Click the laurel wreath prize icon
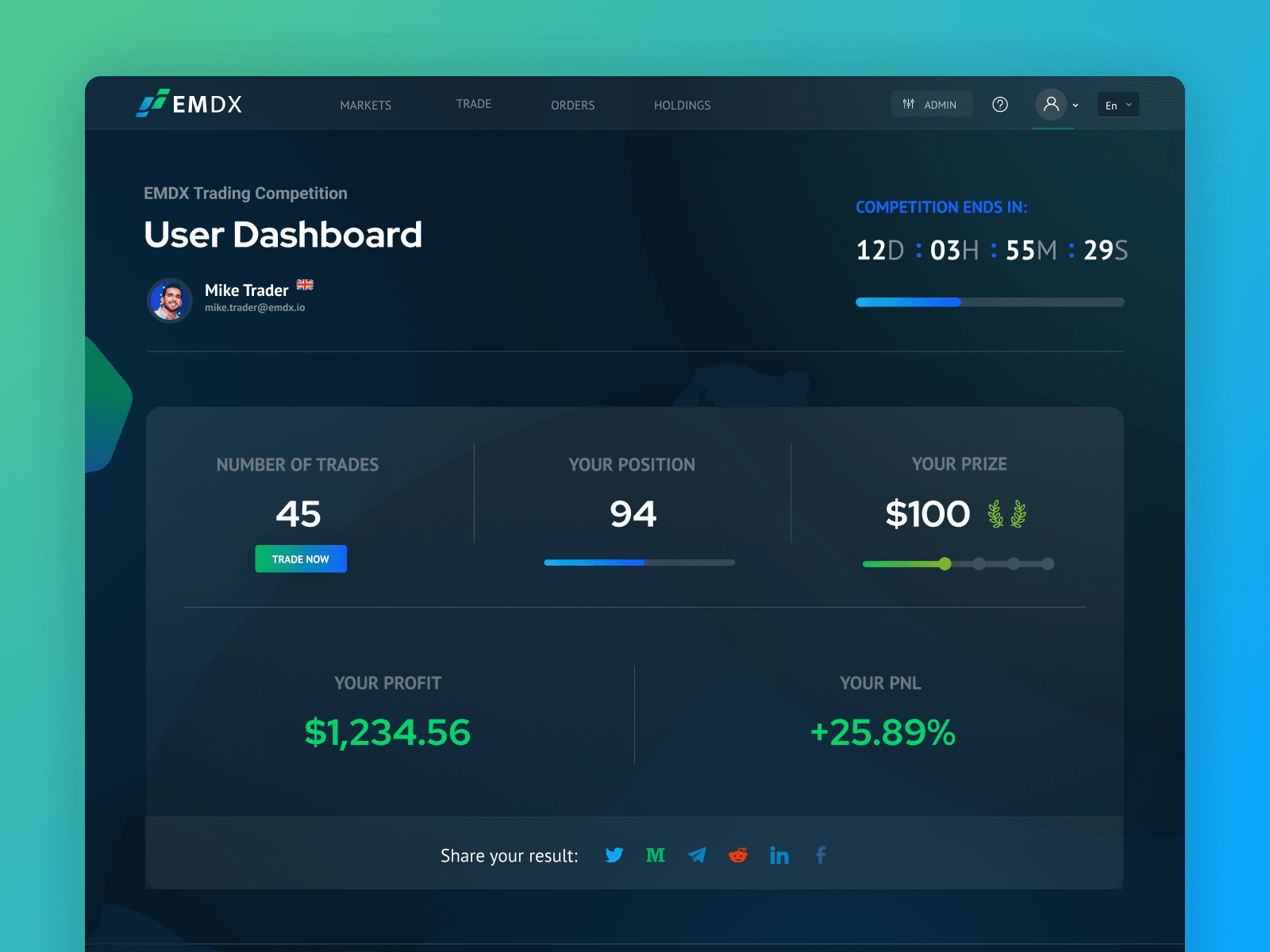This screenshot has width=1270, height=952. pos(1006,514)
